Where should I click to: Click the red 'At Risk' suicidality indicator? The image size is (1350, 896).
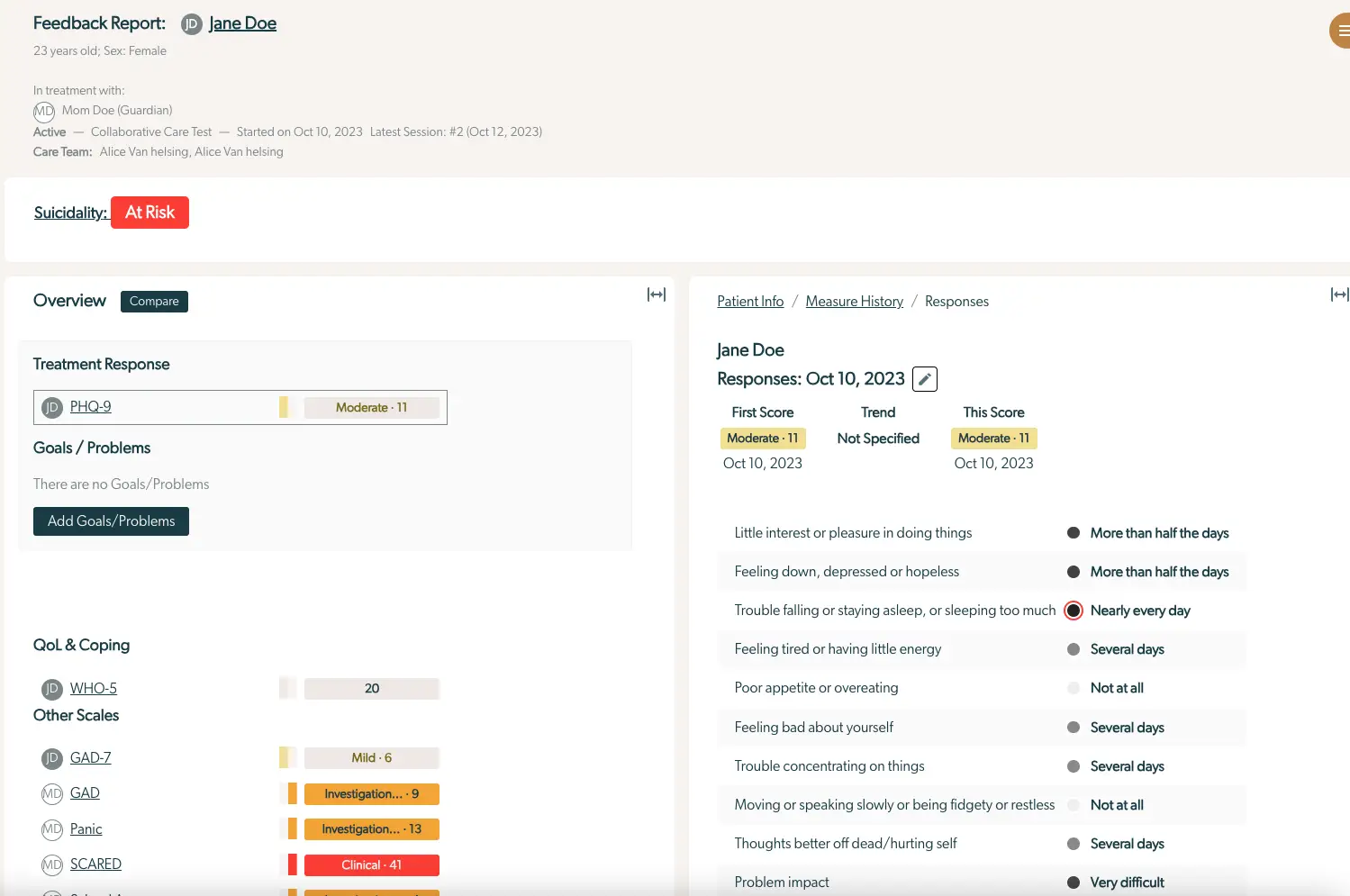(149, 212)
